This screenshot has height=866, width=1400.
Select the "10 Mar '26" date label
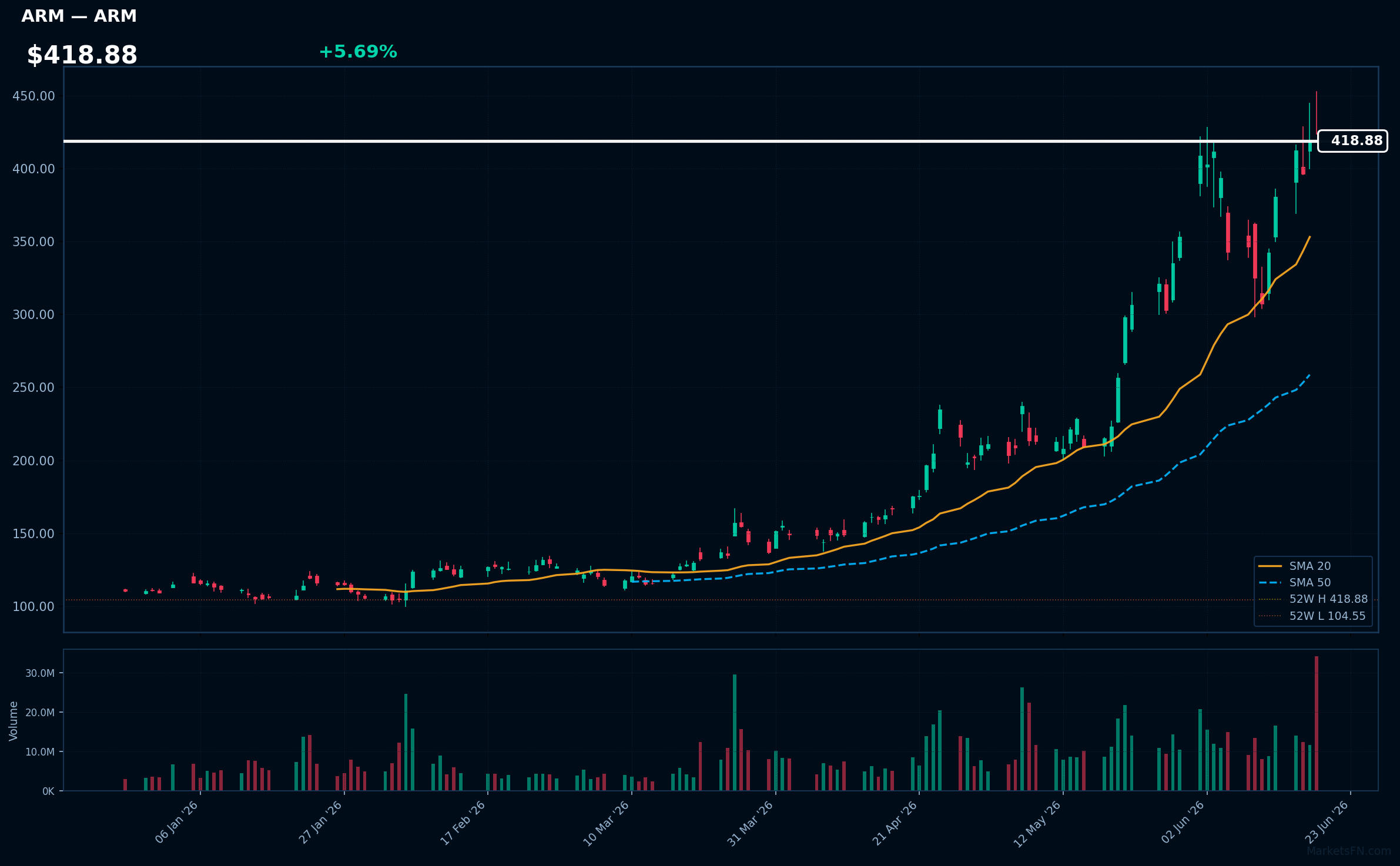tap(607, 823)
